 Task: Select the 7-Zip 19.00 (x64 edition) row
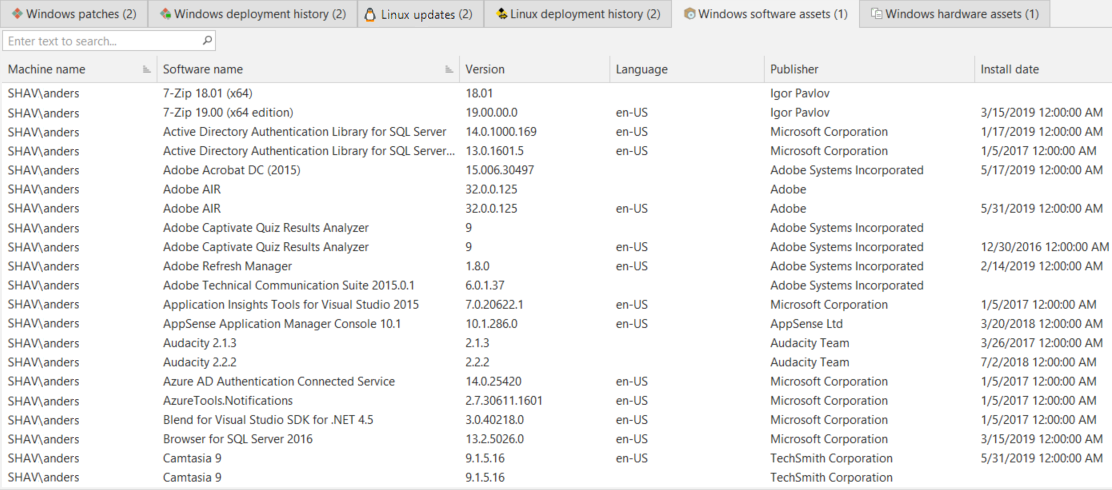[556, 113]
